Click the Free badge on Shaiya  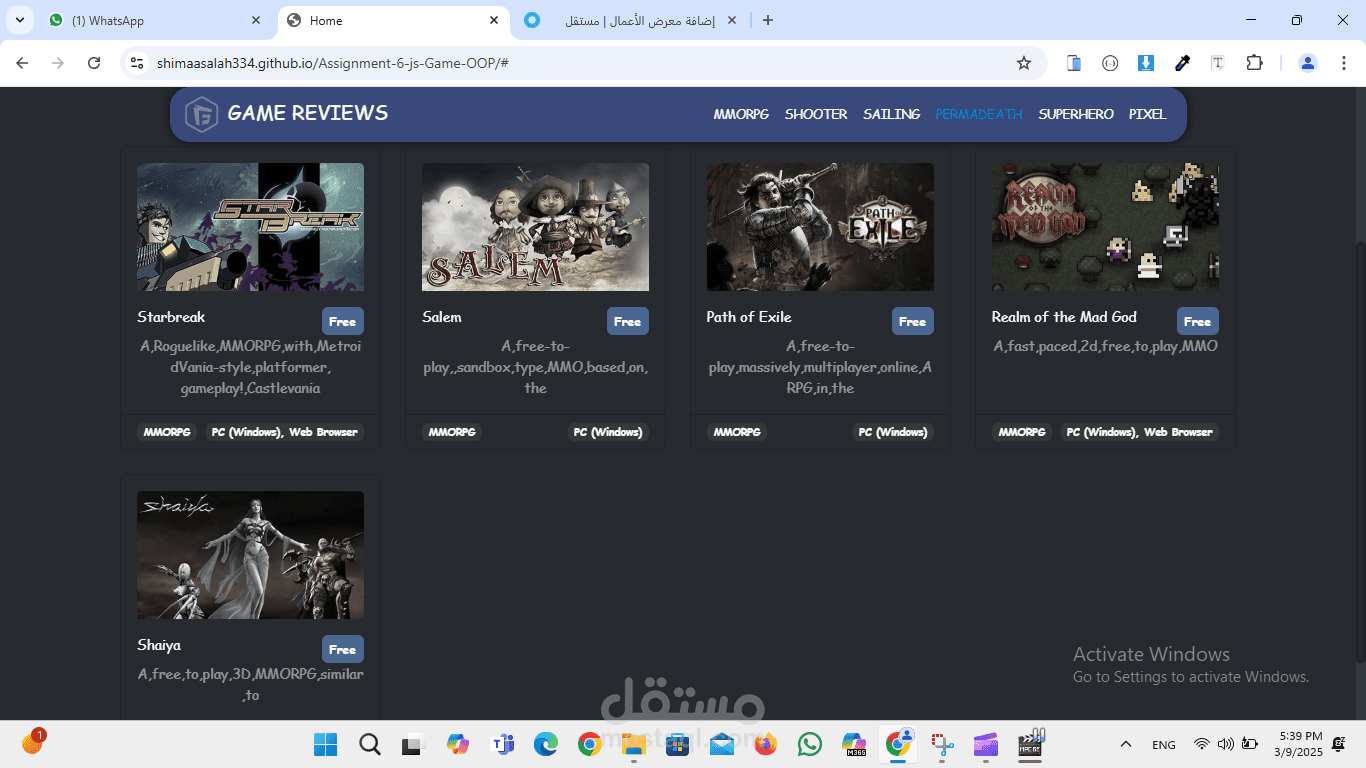pyautogui.click(x=343, y=649)
